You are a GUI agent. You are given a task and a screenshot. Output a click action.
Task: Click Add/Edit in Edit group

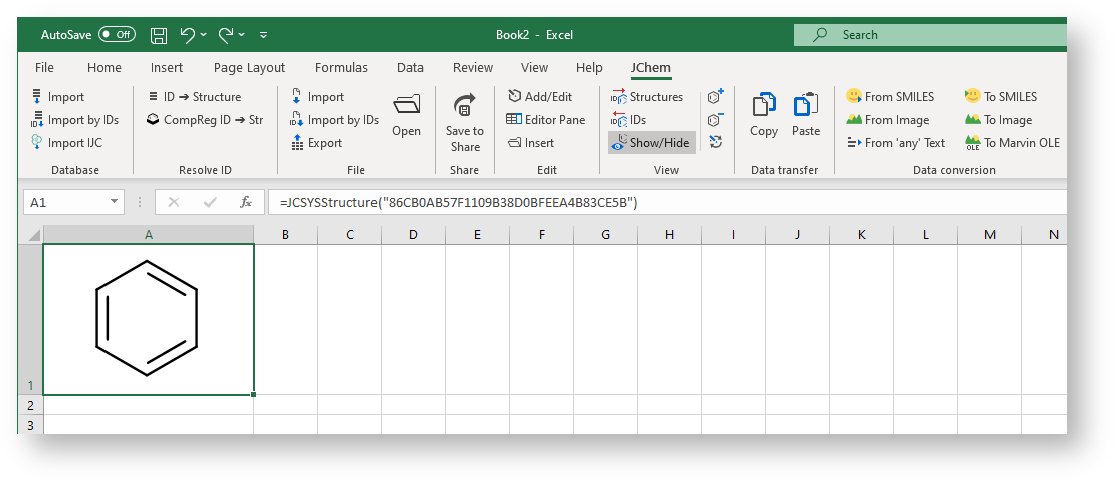540,97
